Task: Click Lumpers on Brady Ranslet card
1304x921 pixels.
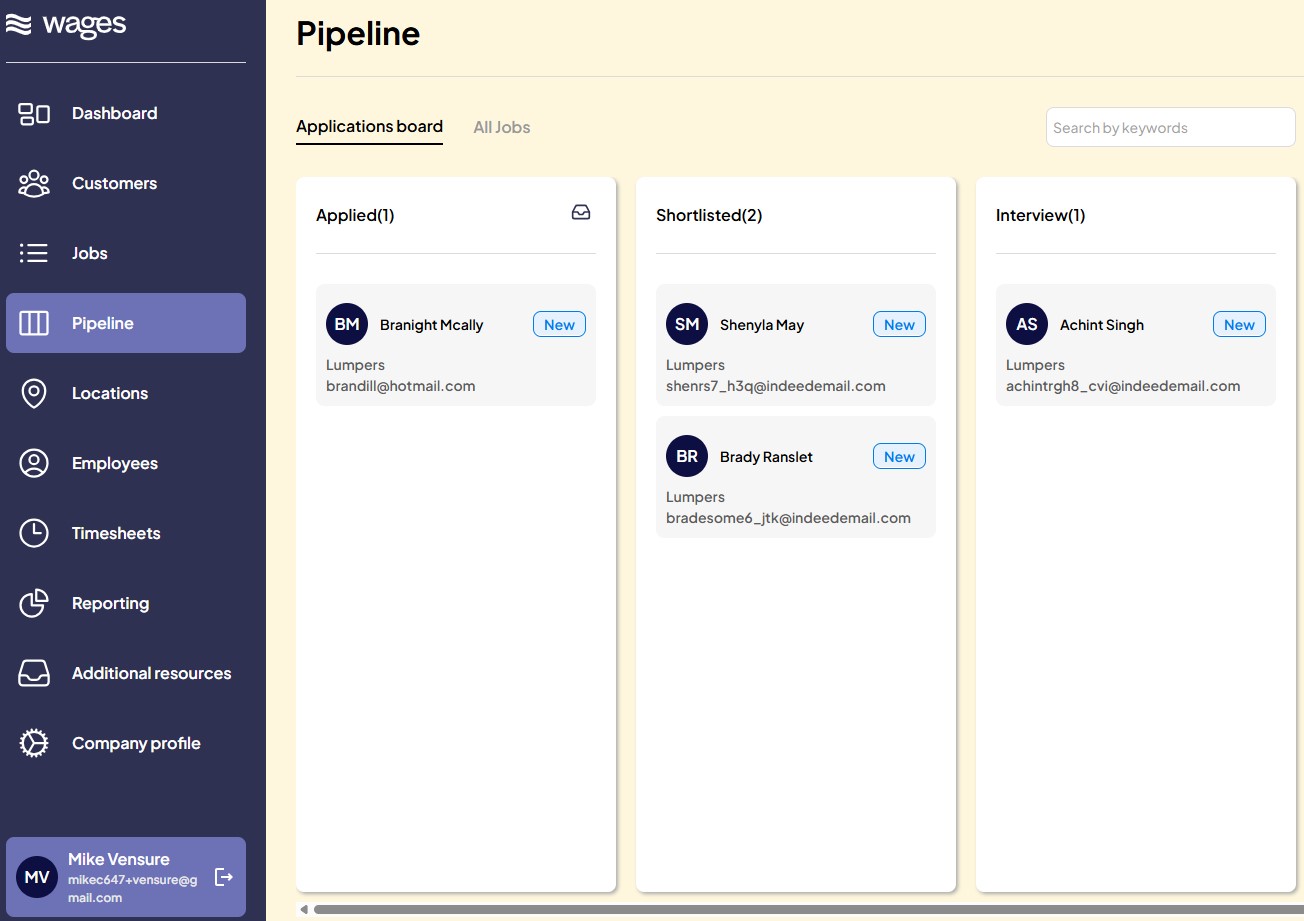Action: [x=695, y=497]
